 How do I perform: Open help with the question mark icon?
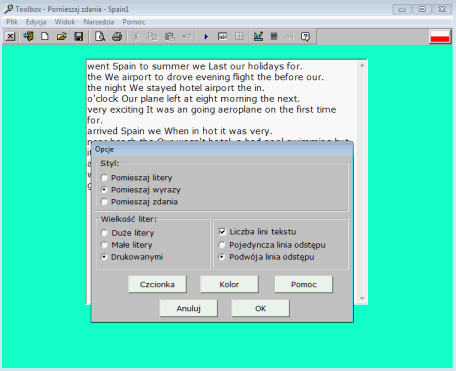(x=305, y=36)
